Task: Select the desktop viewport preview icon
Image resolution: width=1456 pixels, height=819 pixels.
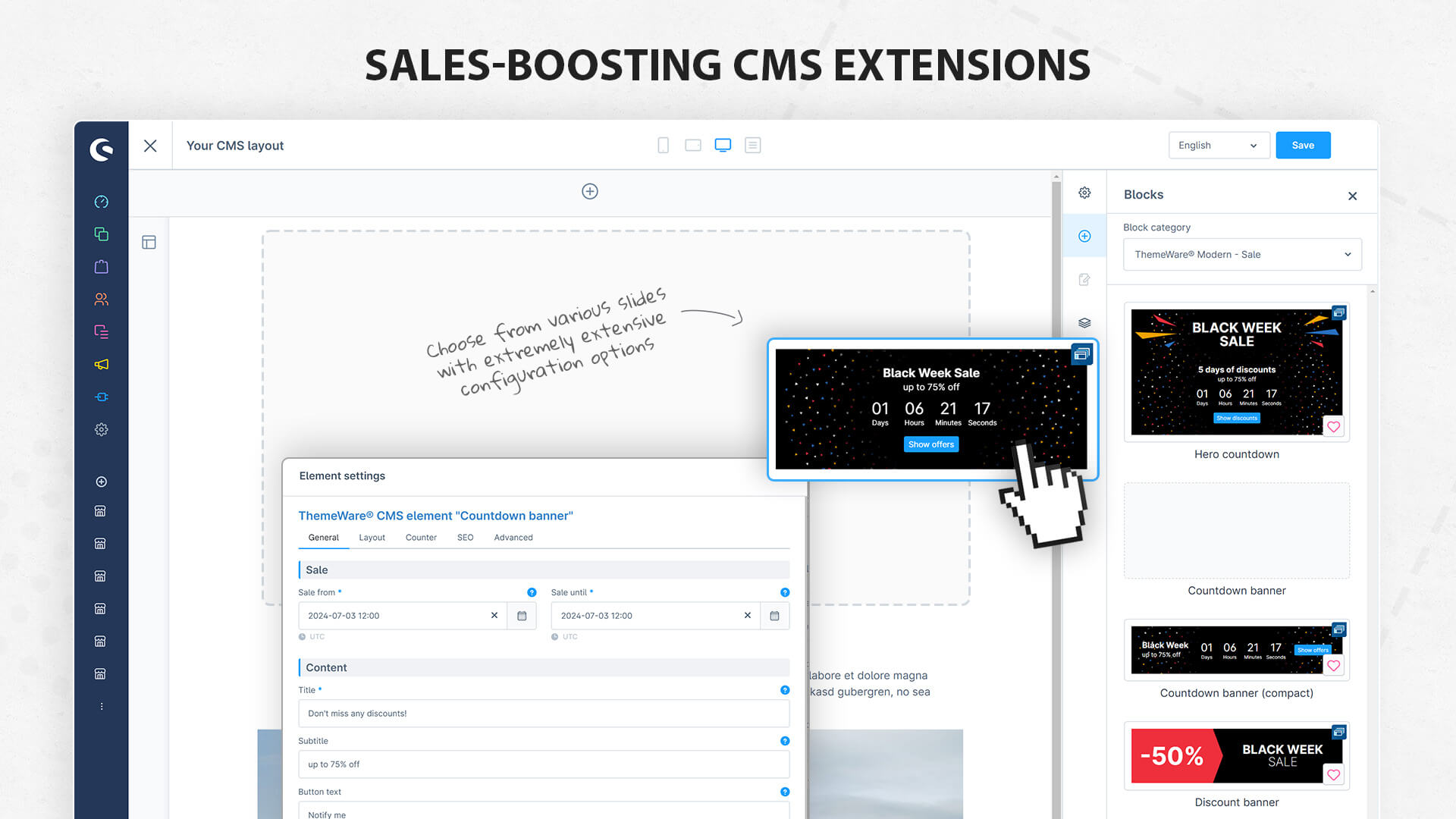Action: 722,145
